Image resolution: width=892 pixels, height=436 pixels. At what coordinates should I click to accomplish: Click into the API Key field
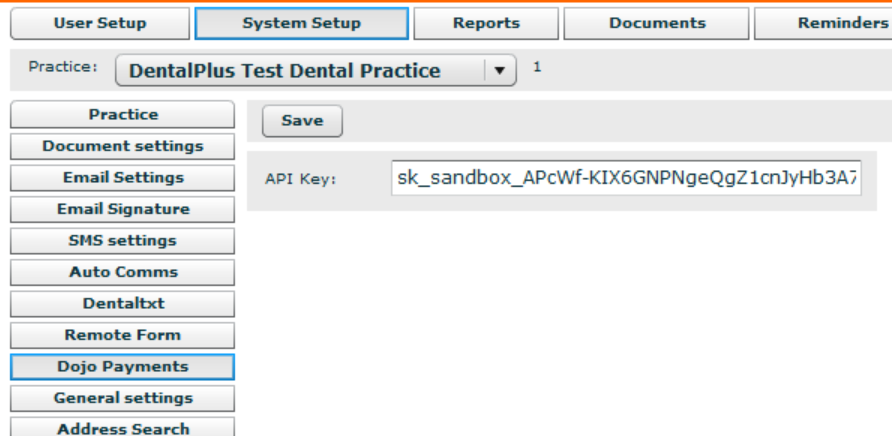[x=626, y=179]
